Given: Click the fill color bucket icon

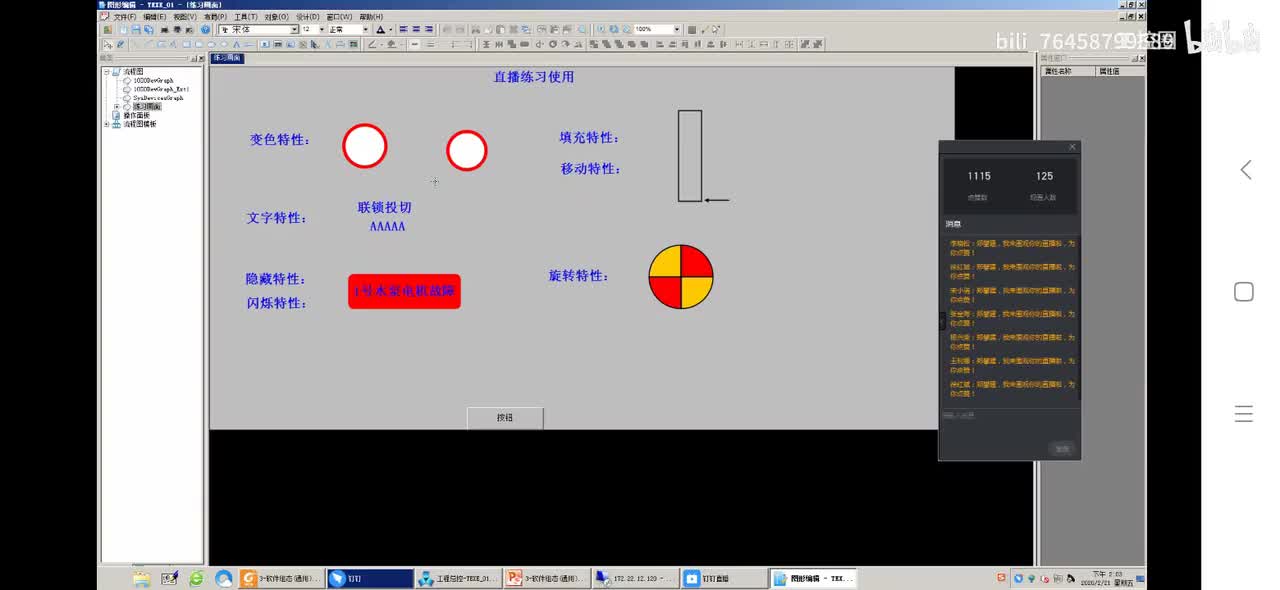Looking at the screenshot, I should (x=392, y=44).
